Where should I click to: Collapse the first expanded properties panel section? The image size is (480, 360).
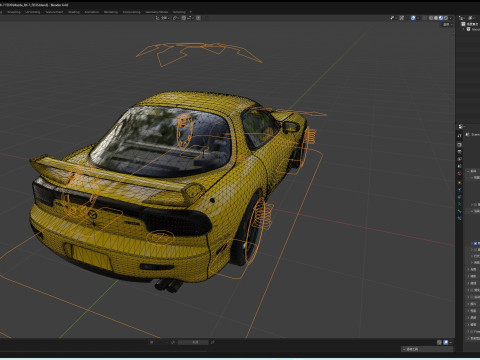tap(468, 171)
